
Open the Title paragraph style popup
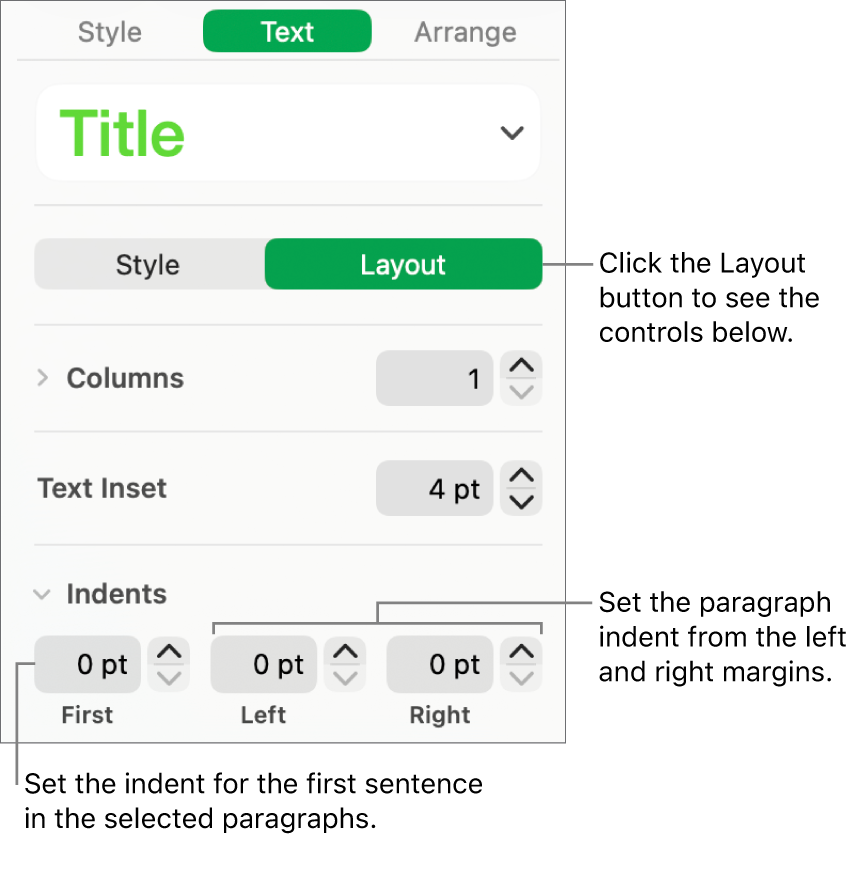click(288, 132)
